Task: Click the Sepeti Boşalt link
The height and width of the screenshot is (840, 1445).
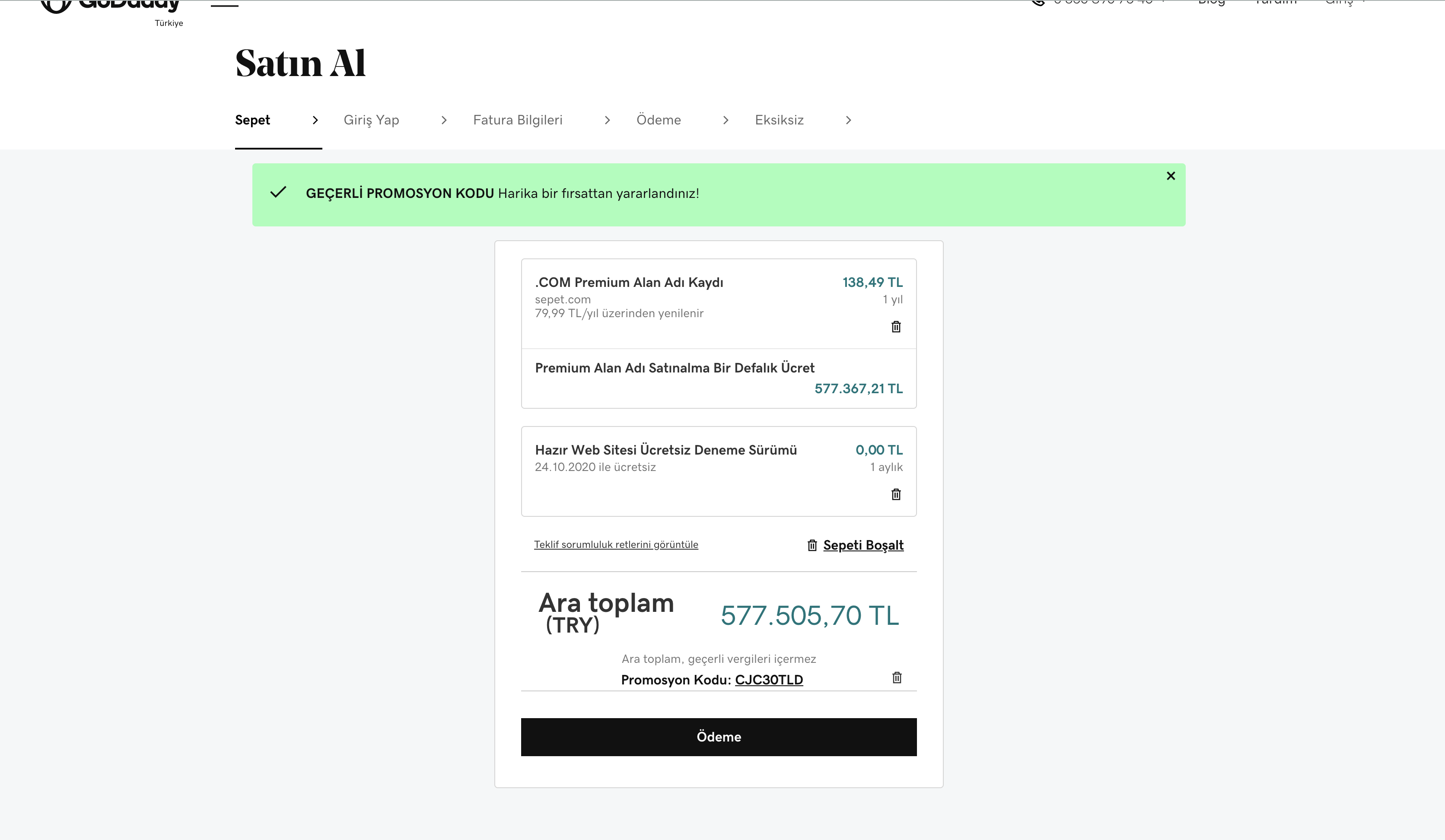Action: 863,545
